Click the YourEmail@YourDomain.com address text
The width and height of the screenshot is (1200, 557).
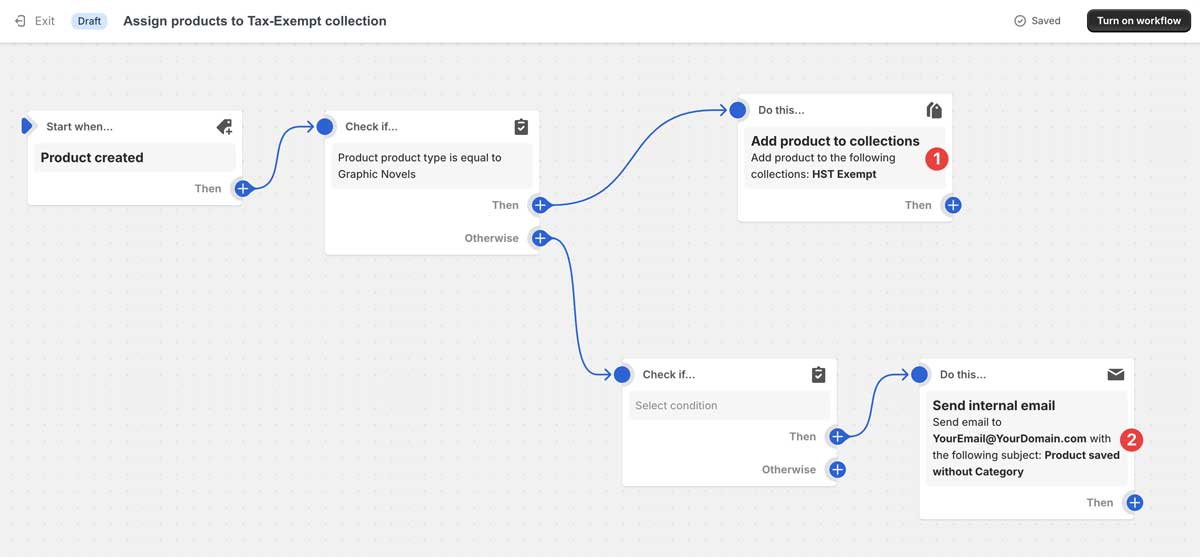point(1009,438)
